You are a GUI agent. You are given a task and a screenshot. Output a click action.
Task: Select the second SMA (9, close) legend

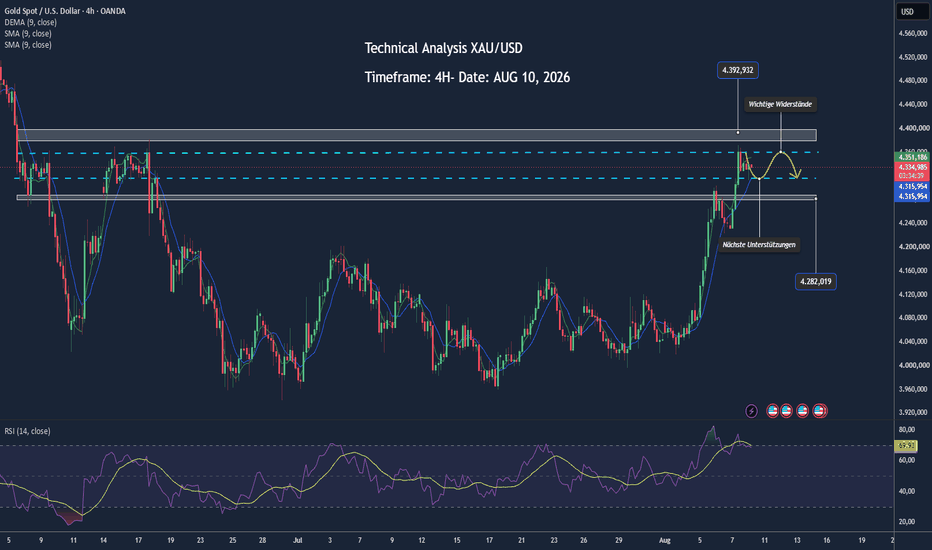click(x=28, y=45)
